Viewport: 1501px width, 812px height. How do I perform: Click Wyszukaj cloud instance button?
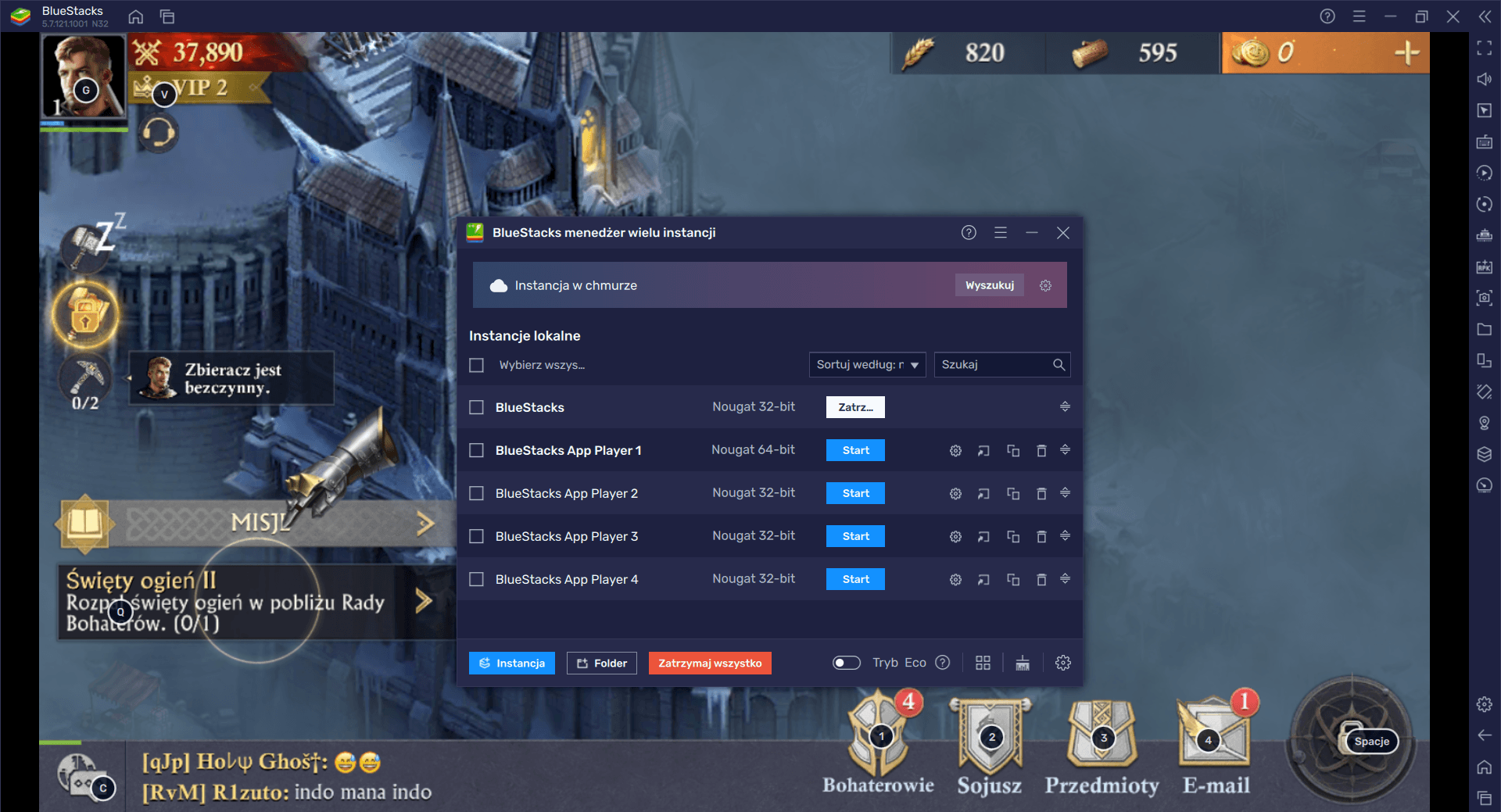click(x=989, y=285)
